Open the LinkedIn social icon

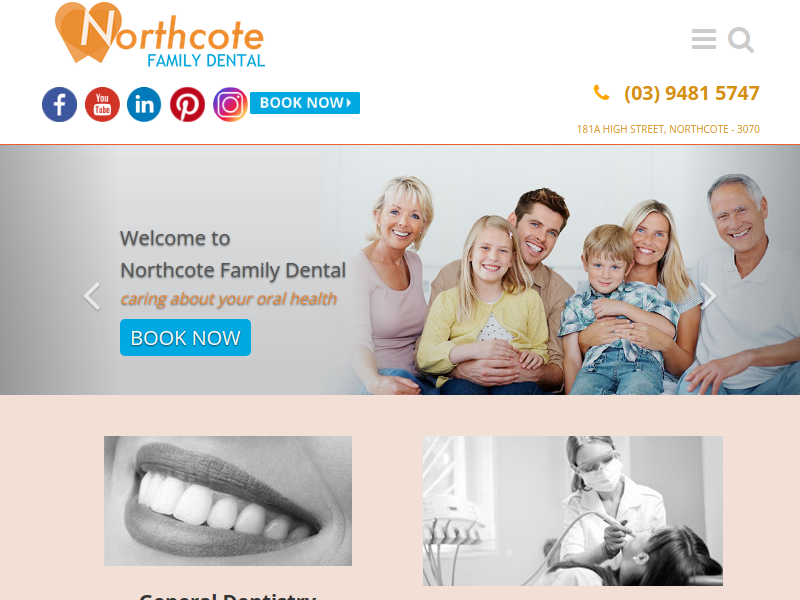coord(144,105)
